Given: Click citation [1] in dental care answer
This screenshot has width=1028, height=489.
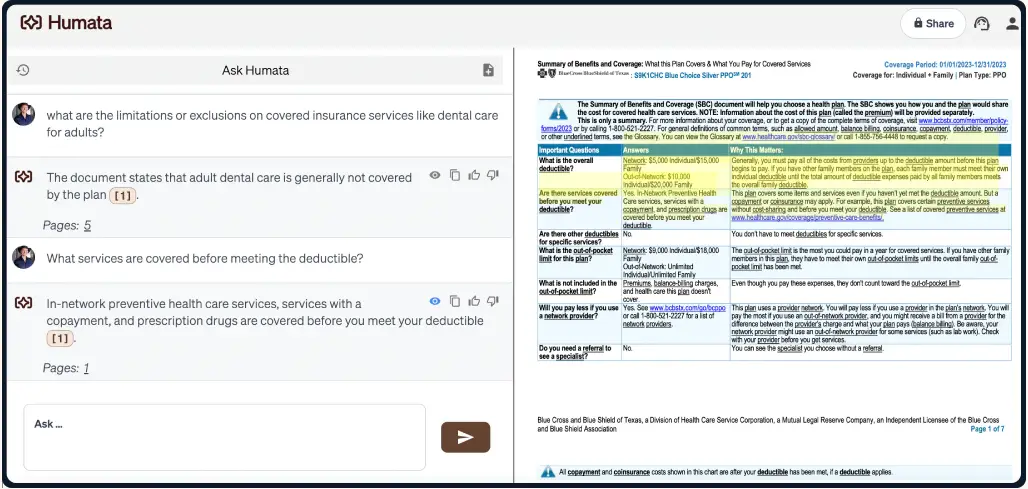Looking at the screenshot, I should (122, 196).
